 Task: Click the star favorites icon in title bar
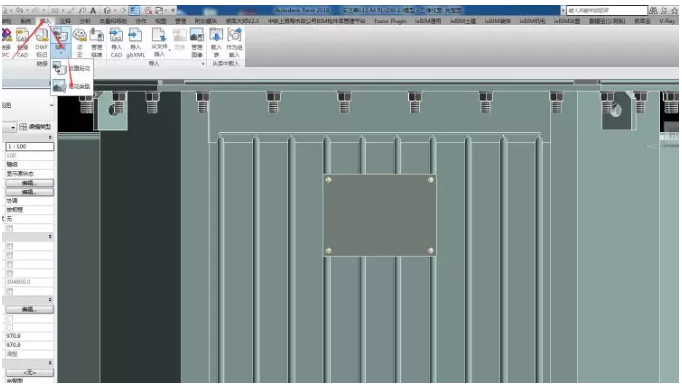675,10
